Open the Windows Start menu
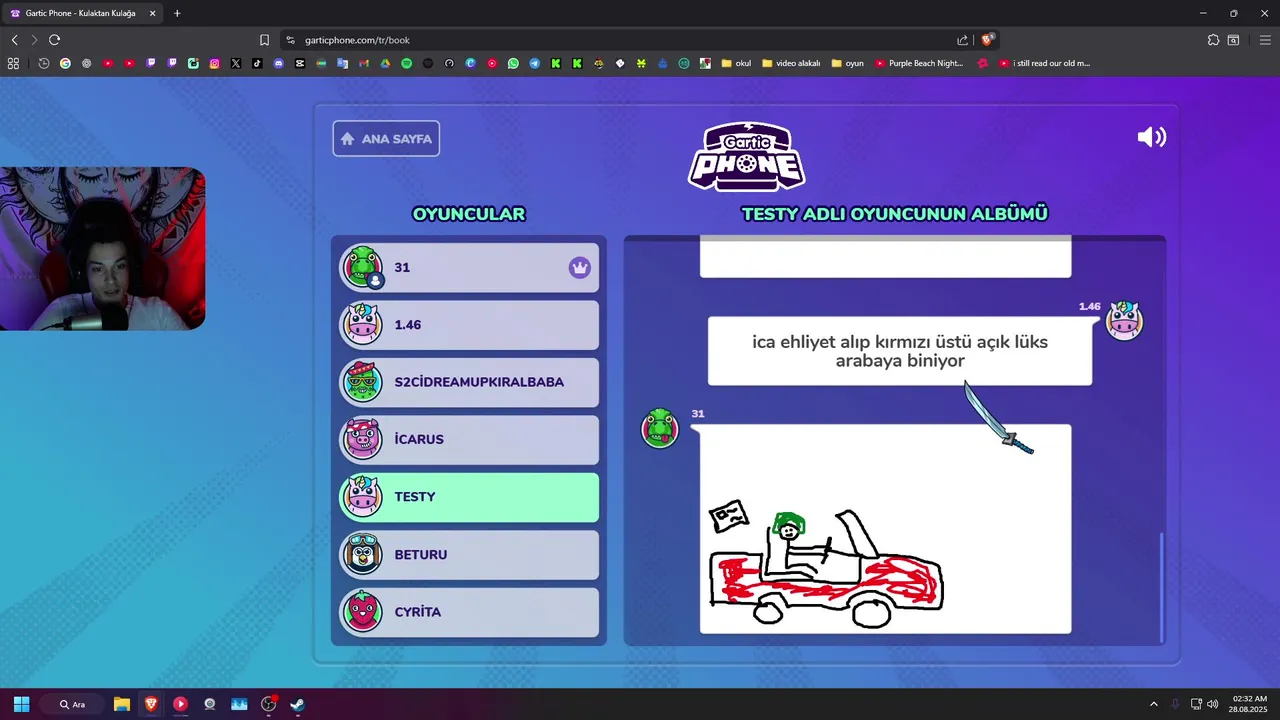 (21, 704)
